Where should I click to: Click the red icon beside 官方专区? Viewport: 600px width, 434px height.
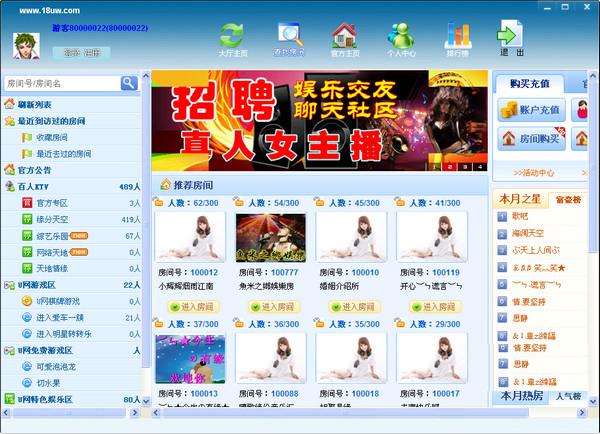[x=27, y=203]
